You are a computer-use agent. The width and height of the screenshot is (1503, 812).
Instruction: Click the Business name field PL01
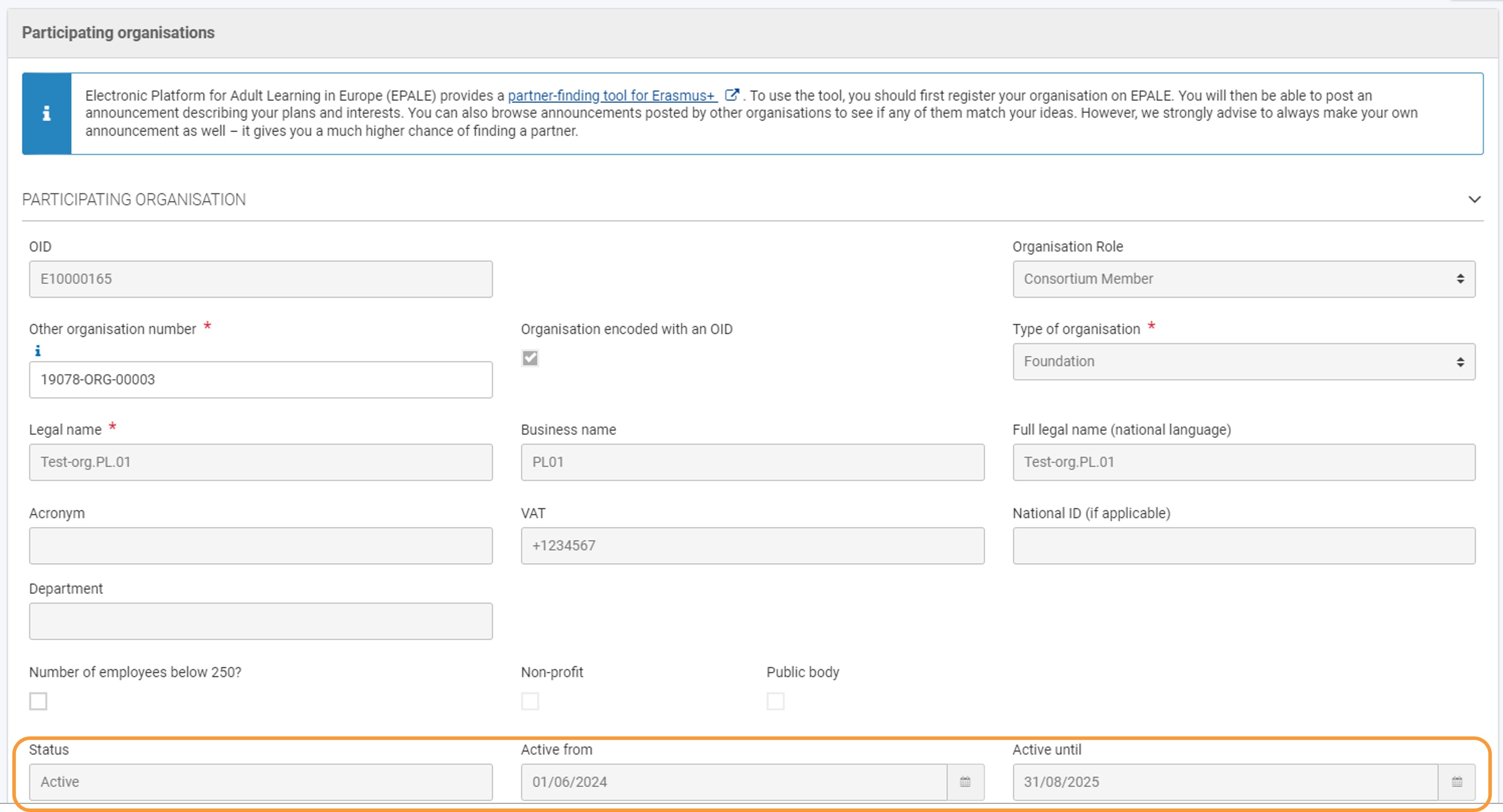(x=752, y=463)
